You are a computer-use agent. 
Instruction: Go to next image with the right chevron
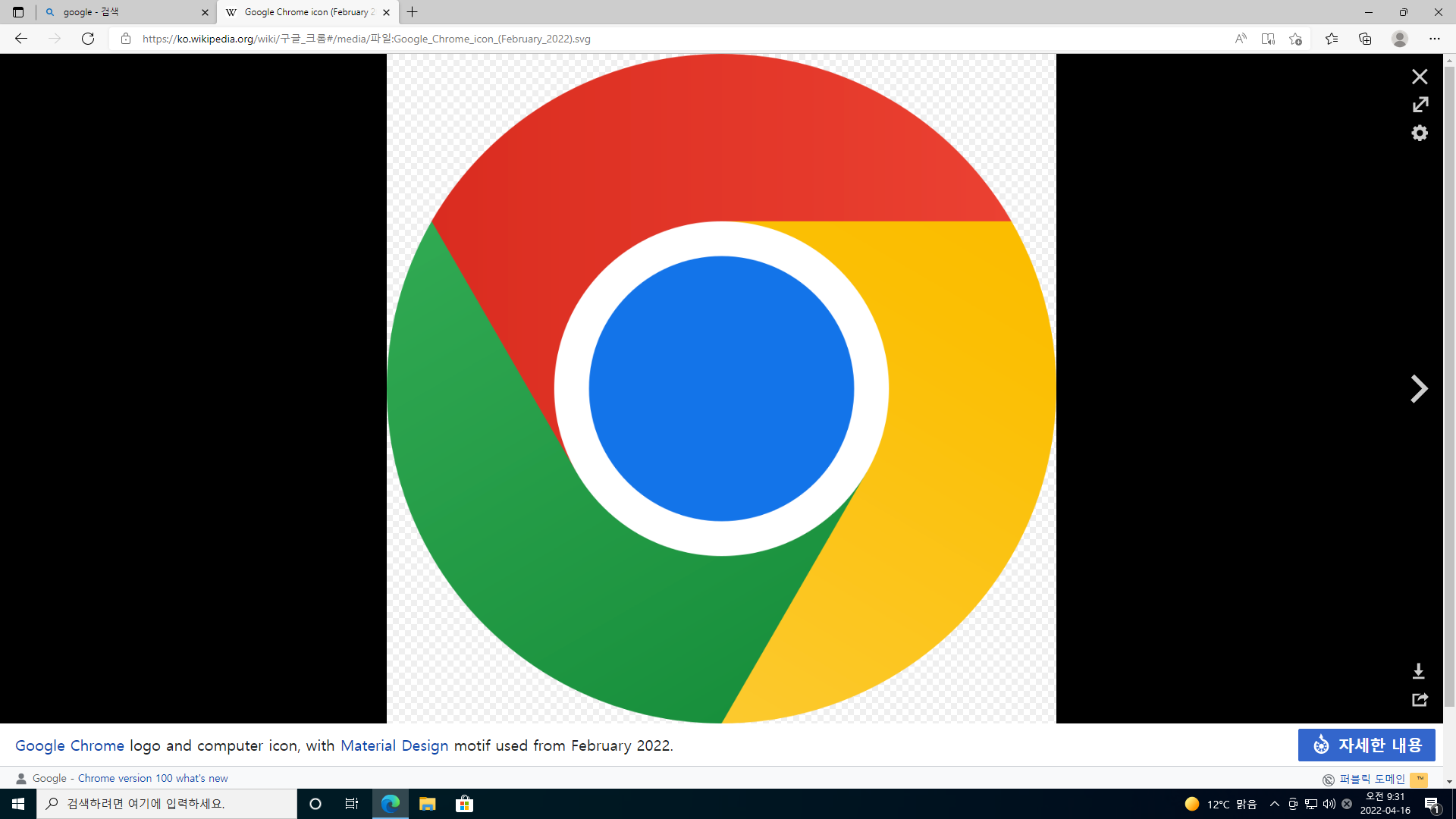(1419, 389)
